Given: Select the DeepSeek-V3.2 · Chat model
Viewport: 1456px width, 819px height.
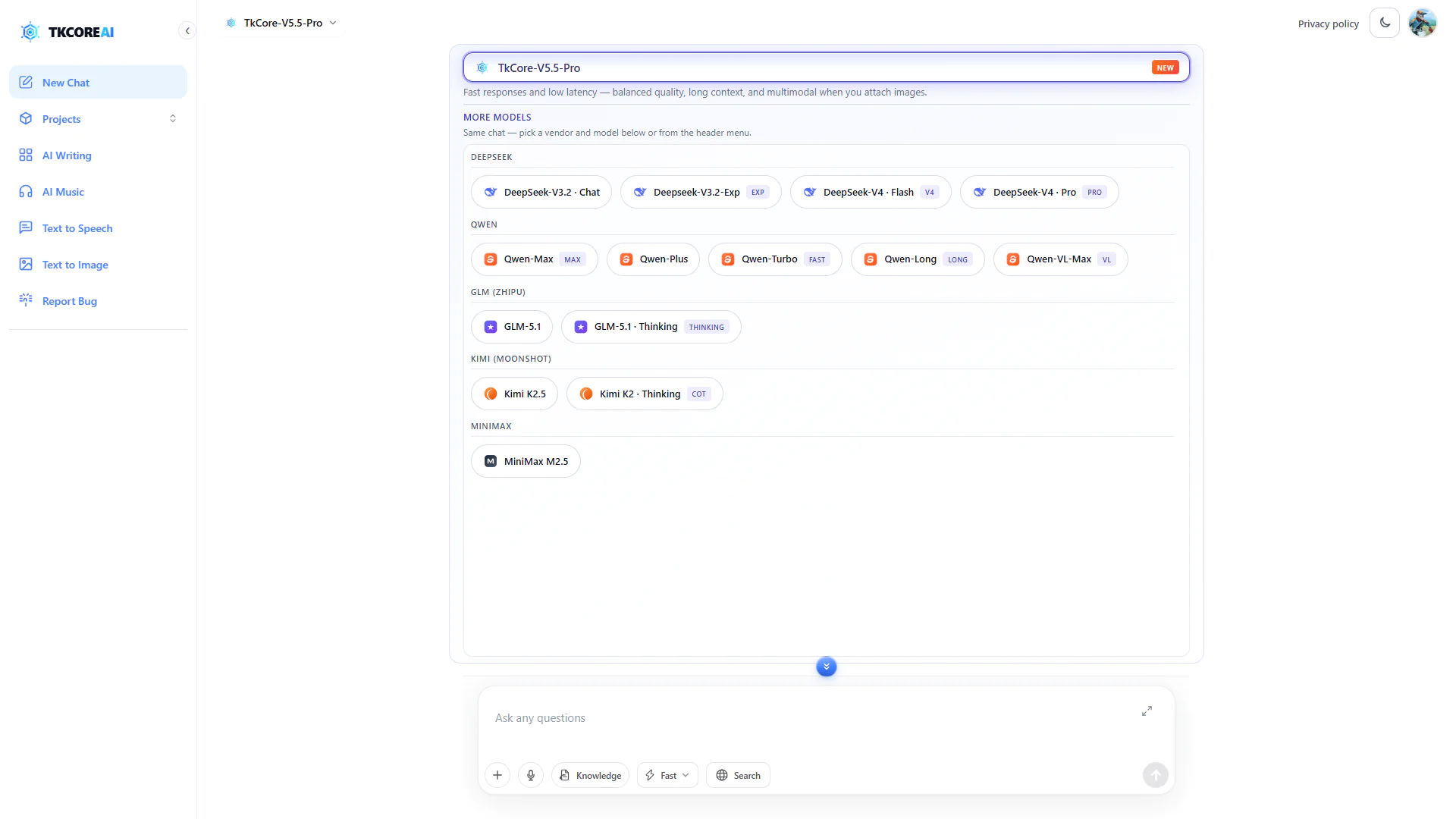Looking at the screenshot, I should 541,193.
